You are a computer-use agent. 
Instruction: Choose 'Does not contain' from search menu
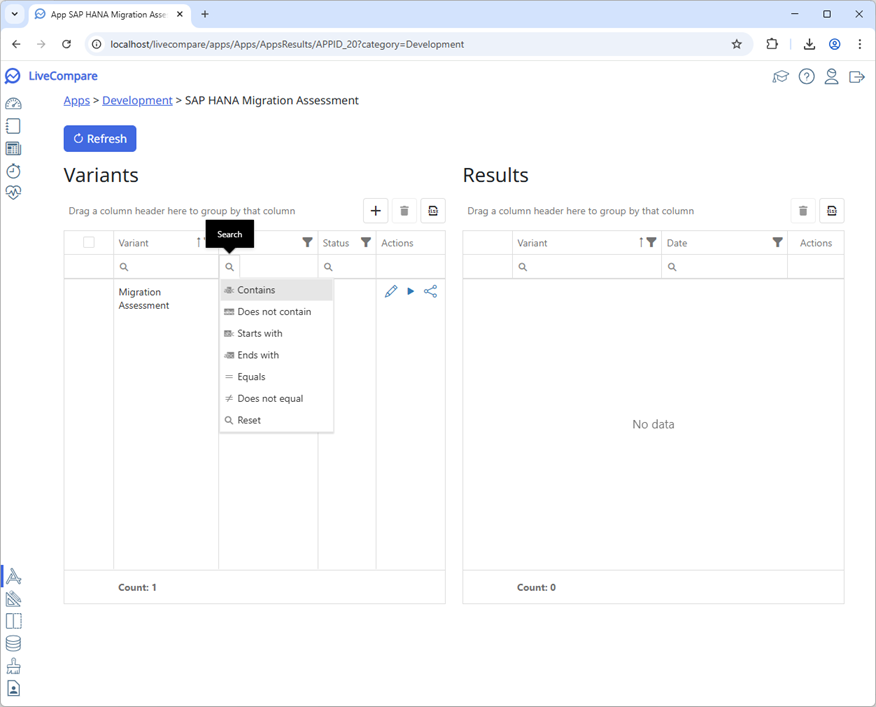click(x=274, y=312)
